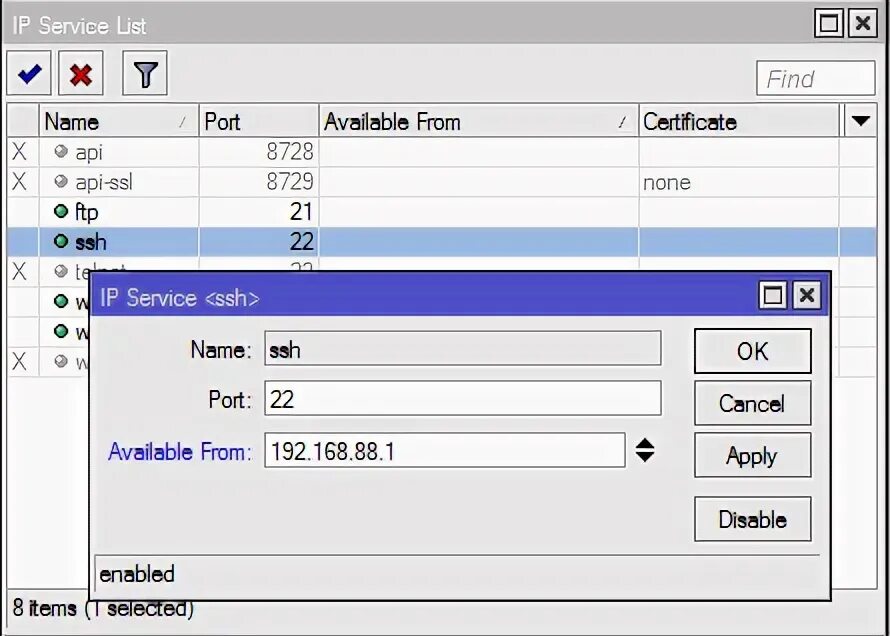890x636 pixels.
Task: Click the Find search field
Action: click(x=815, y=78)
